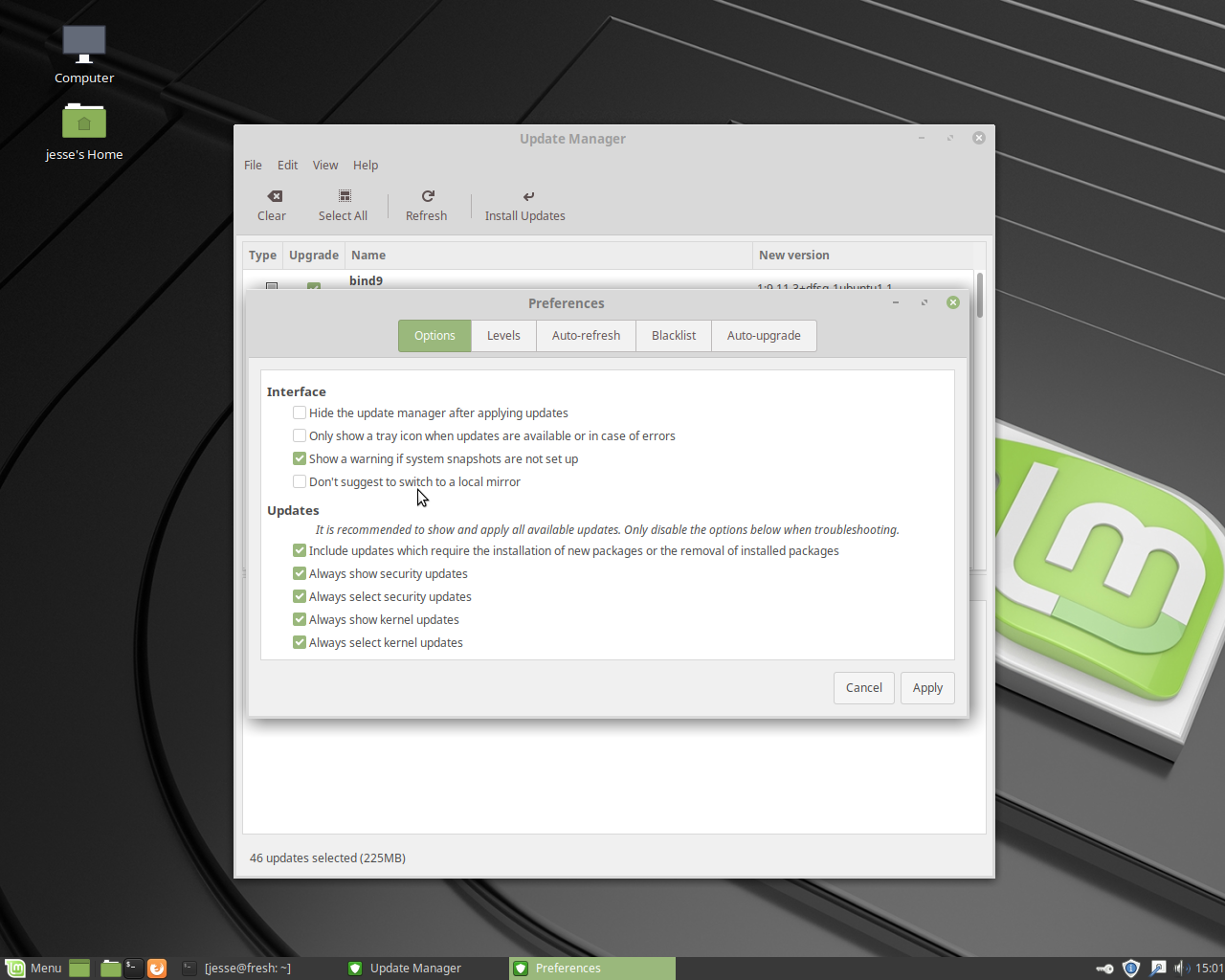Viewport: 1225px width, 980px height.
Task: Click the Update Manager shield tray icon
Action: tap(1130, 969)
